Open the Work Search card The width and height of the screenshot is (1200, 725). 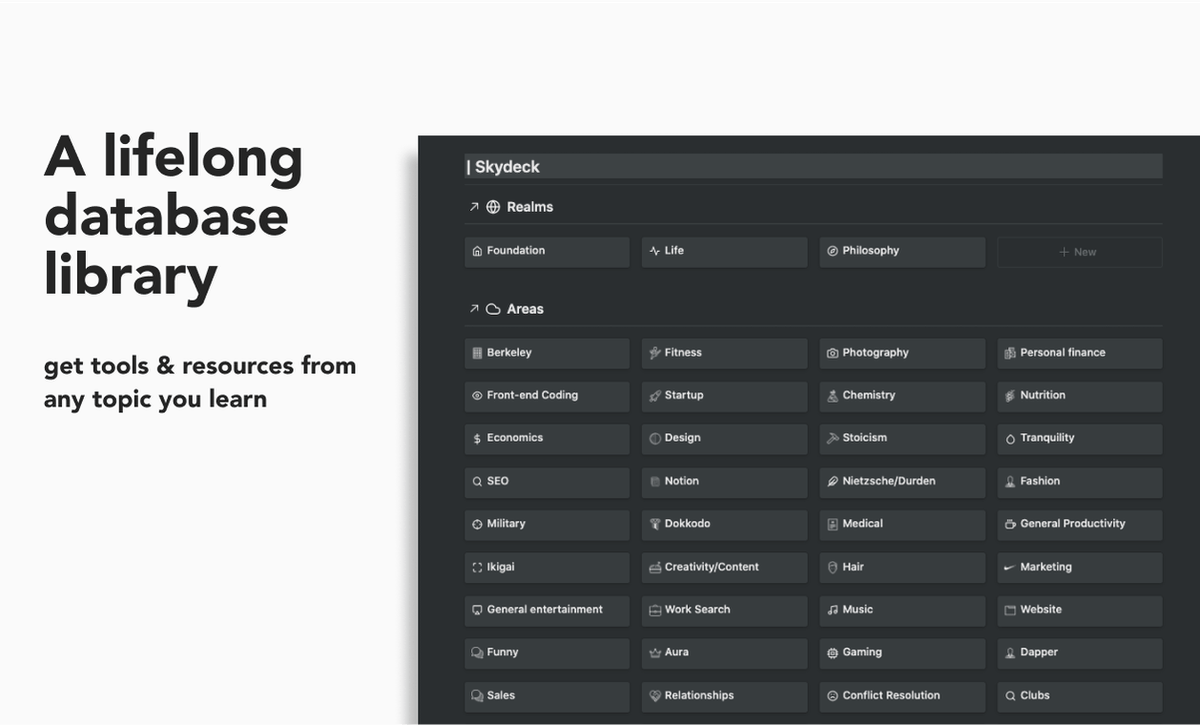724,610
